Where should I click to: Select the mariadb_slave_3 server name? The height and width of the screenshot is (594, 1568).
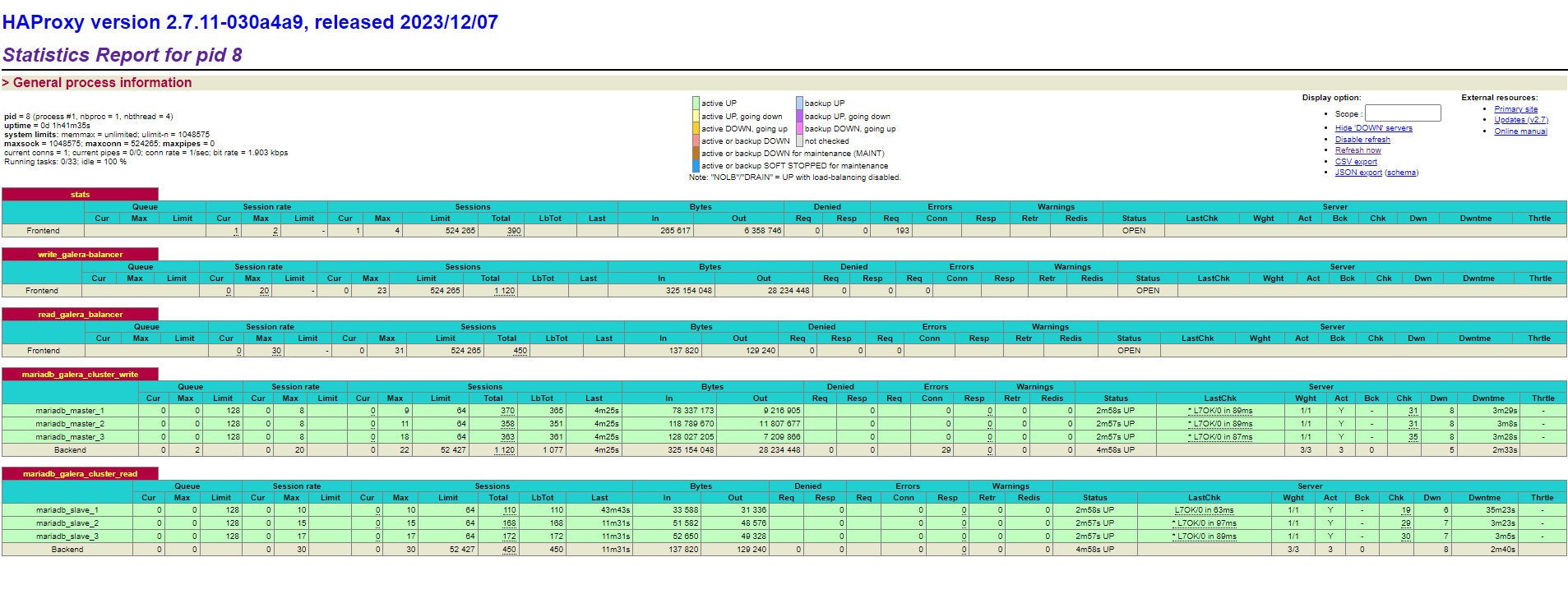click(x=67, y=536)
